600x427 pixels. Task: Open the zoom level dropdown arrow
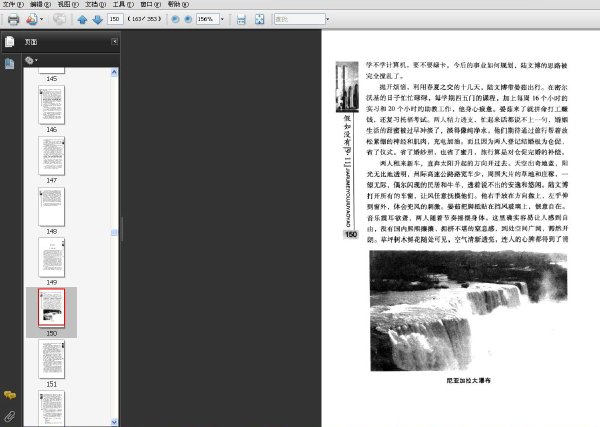(222, 19)
